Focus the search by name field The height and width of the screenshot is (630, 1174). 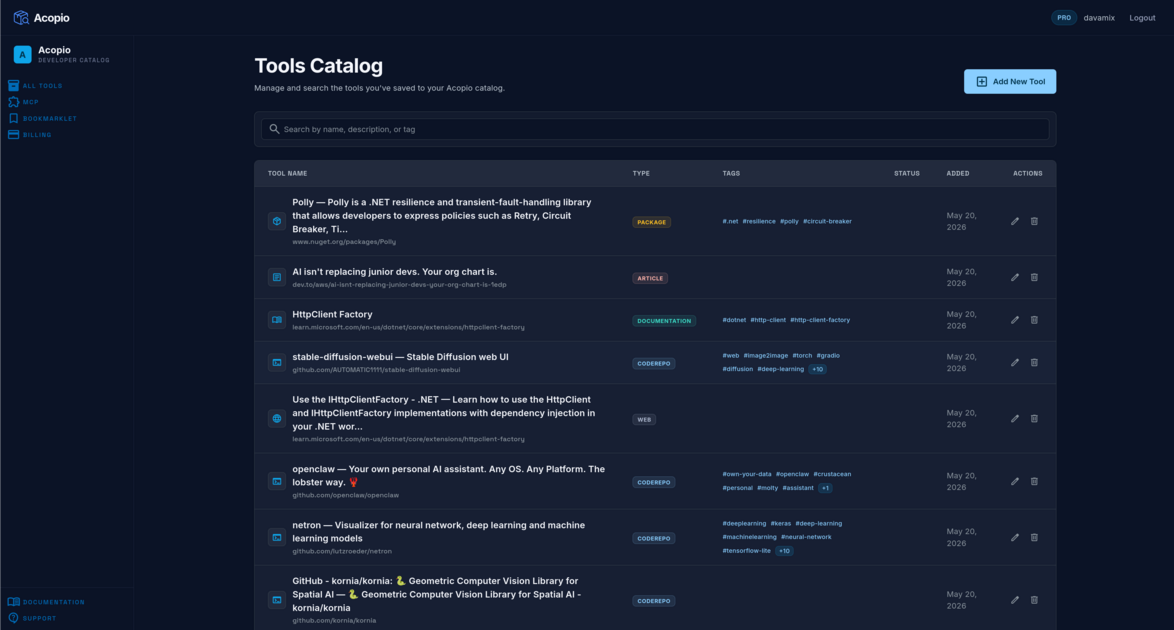[x=655, y=129]
